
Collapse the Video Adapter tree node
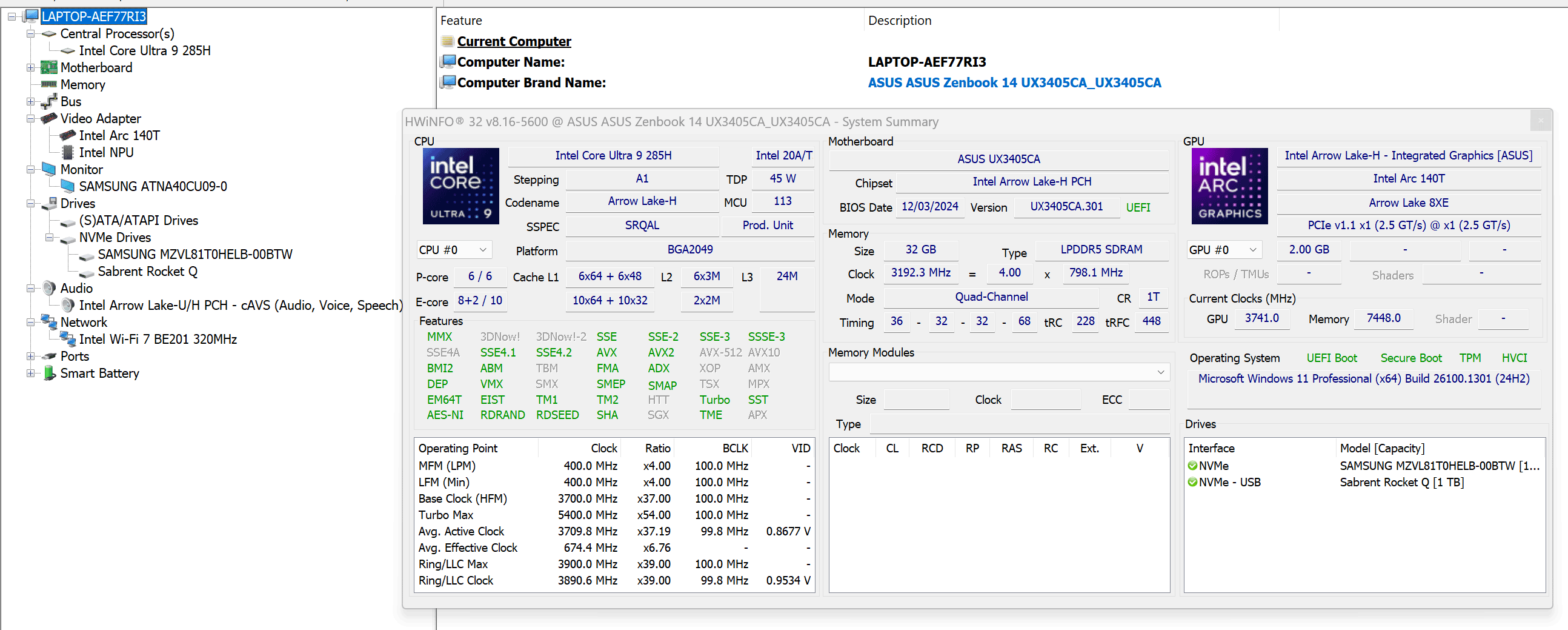[x=30, y=119]
